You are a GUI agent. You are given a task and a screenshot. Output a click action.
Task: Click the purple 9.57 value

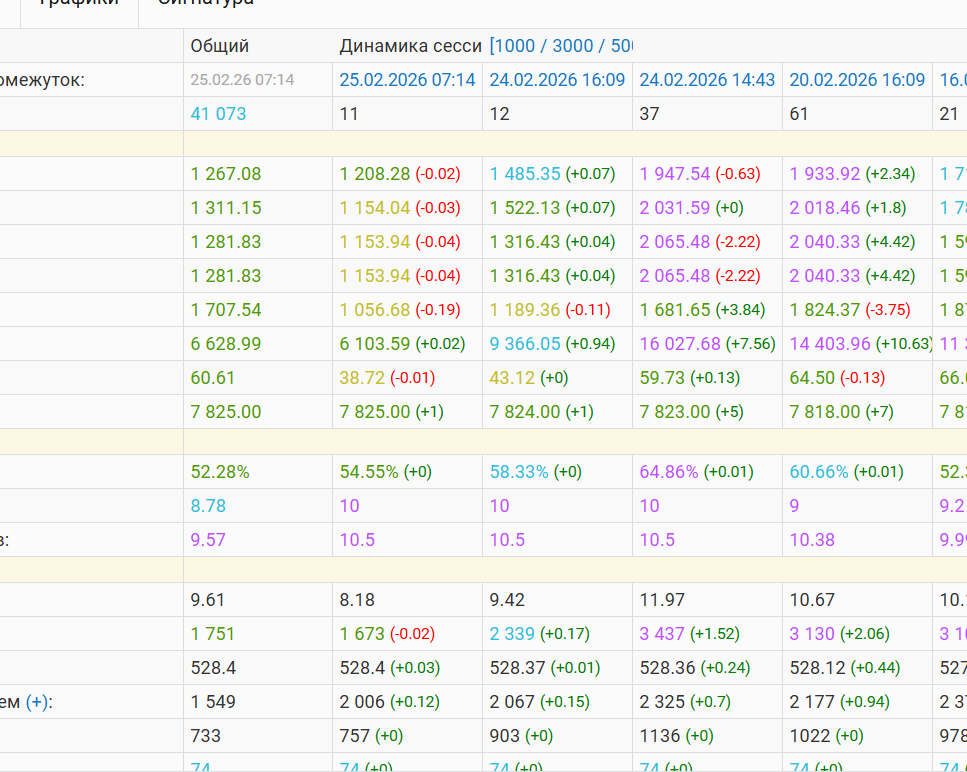(208, 540)
